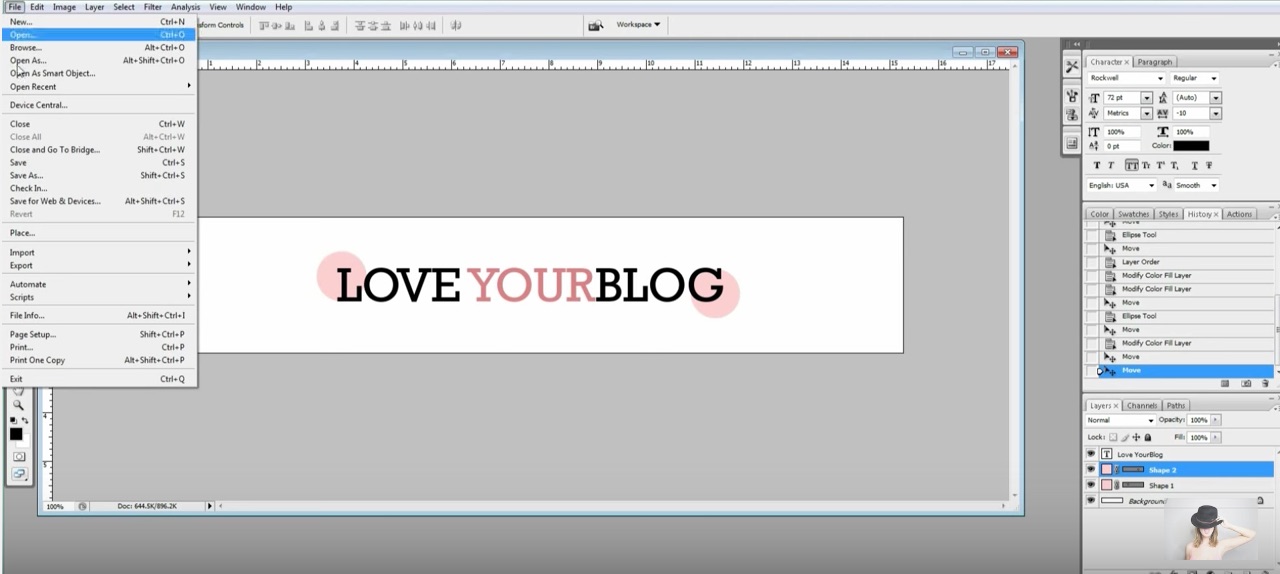Click the History panel trash icon
Screen dimensions: 1280x574
click(1265, 384)
